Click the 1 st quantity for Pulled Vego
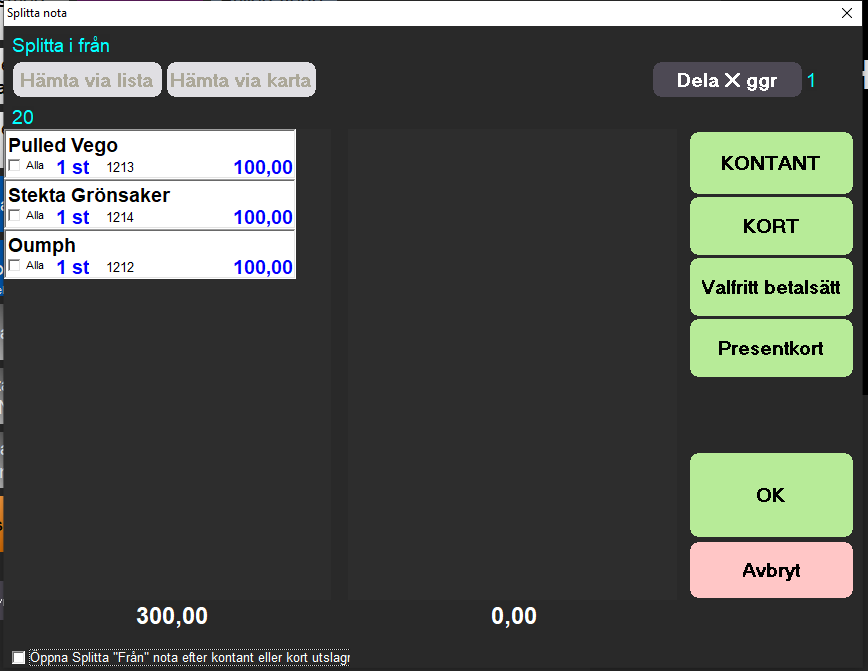868x671 pixels. click(73, 168)
